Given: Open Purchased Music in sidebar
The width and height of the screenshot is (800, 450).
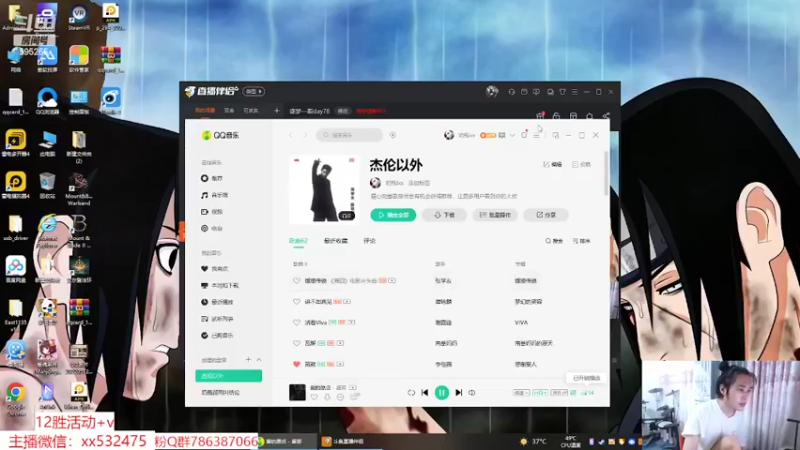Looking at the screenshot, I should [217, 335].
